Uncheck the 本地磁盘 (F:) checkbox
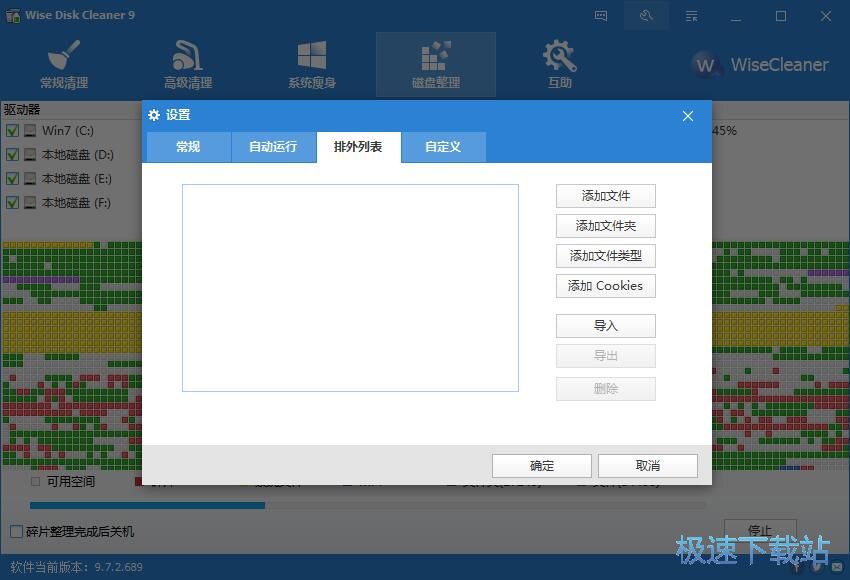This screenshot has width=850, height=580. [12, 202]
